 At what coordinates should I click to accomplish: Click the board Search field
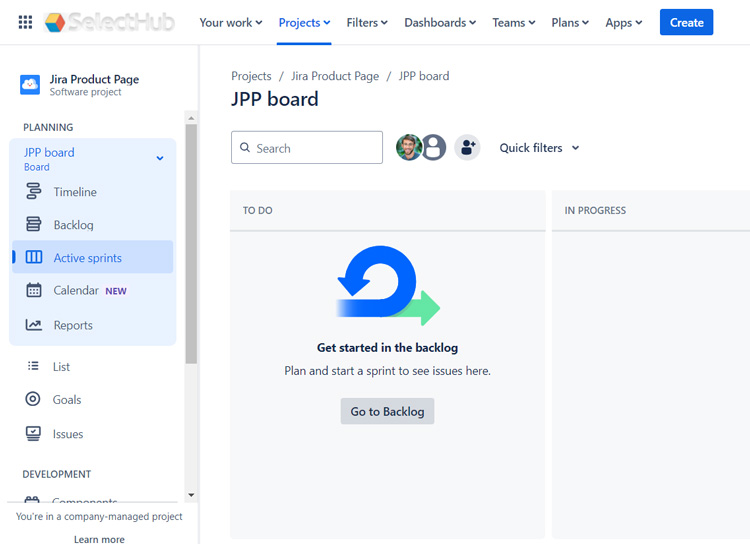pyautogui.click(x=307, y=148)
